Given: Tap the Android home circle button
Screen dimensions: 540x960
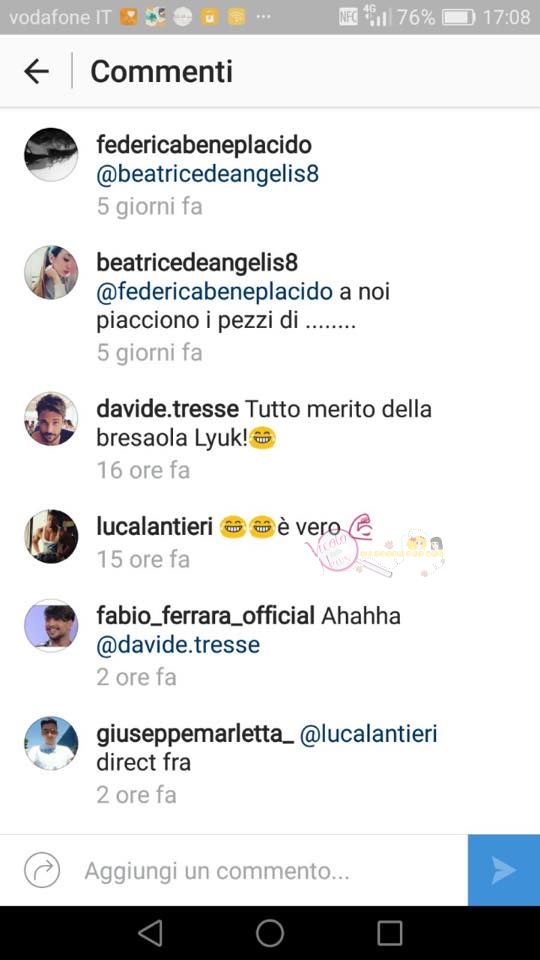Looking at the screenshot, I should click(x=270, y=933).
